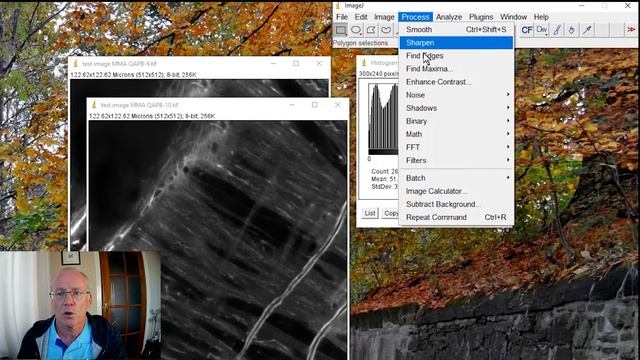Choose Image Calculator...
This screenshot has height=360, width=640.
456,191
